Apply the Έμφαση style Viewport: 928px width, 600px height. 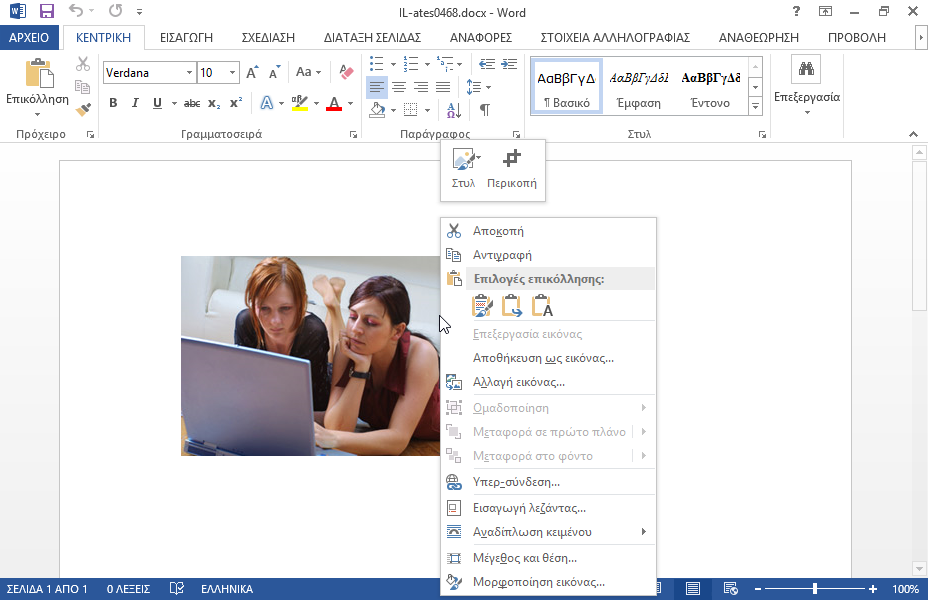(639, 86)
